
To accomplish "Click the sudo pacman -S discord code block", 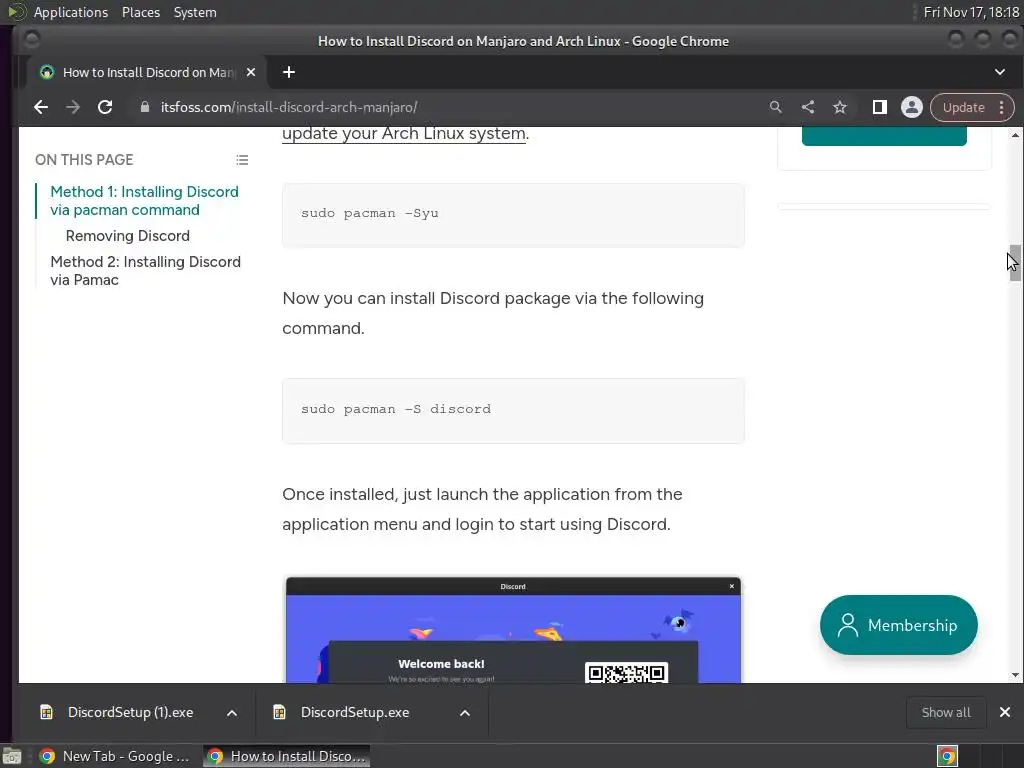I will pos(513,411).
